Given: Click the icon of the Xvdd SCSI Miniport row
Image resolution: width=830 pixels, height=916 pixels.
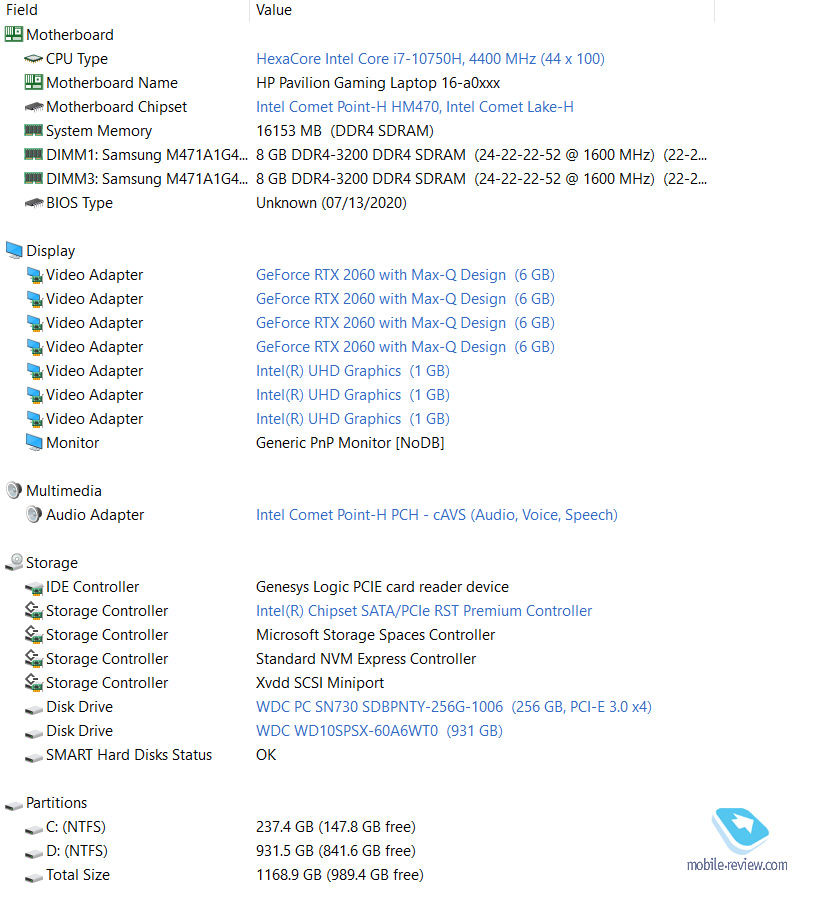Looking at the screenshot, I should pos(34,682).
